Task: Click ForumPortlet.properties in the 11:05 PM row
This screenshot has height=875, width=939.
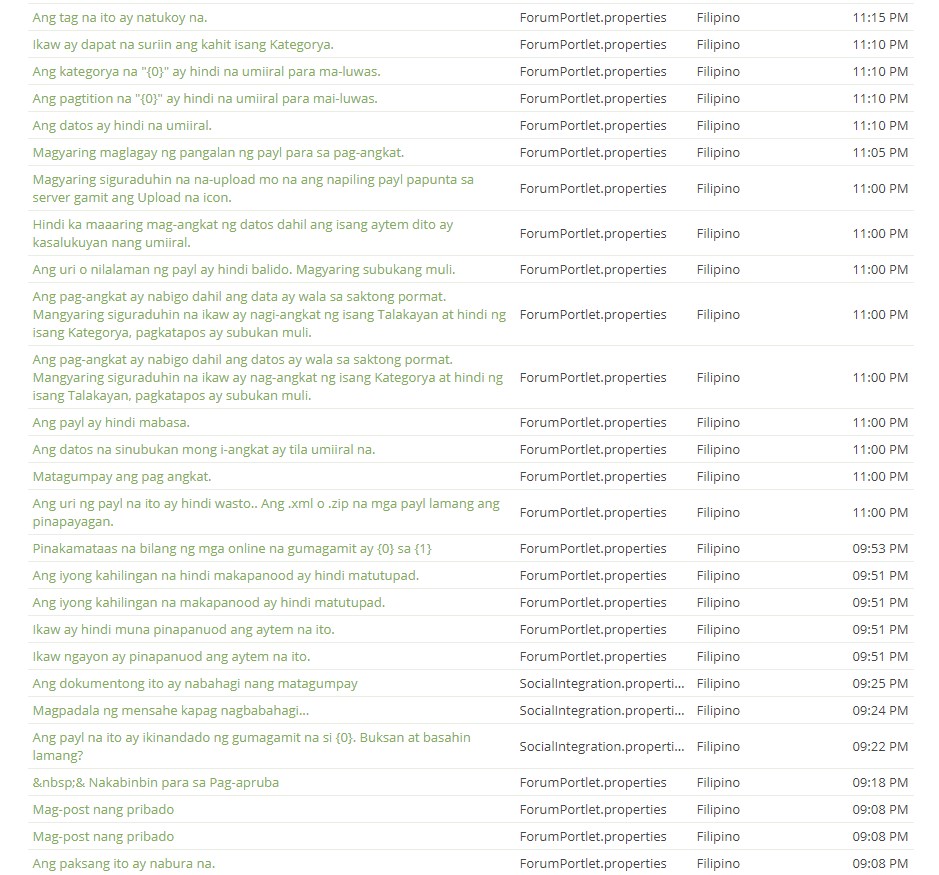Action: [593, 153]
